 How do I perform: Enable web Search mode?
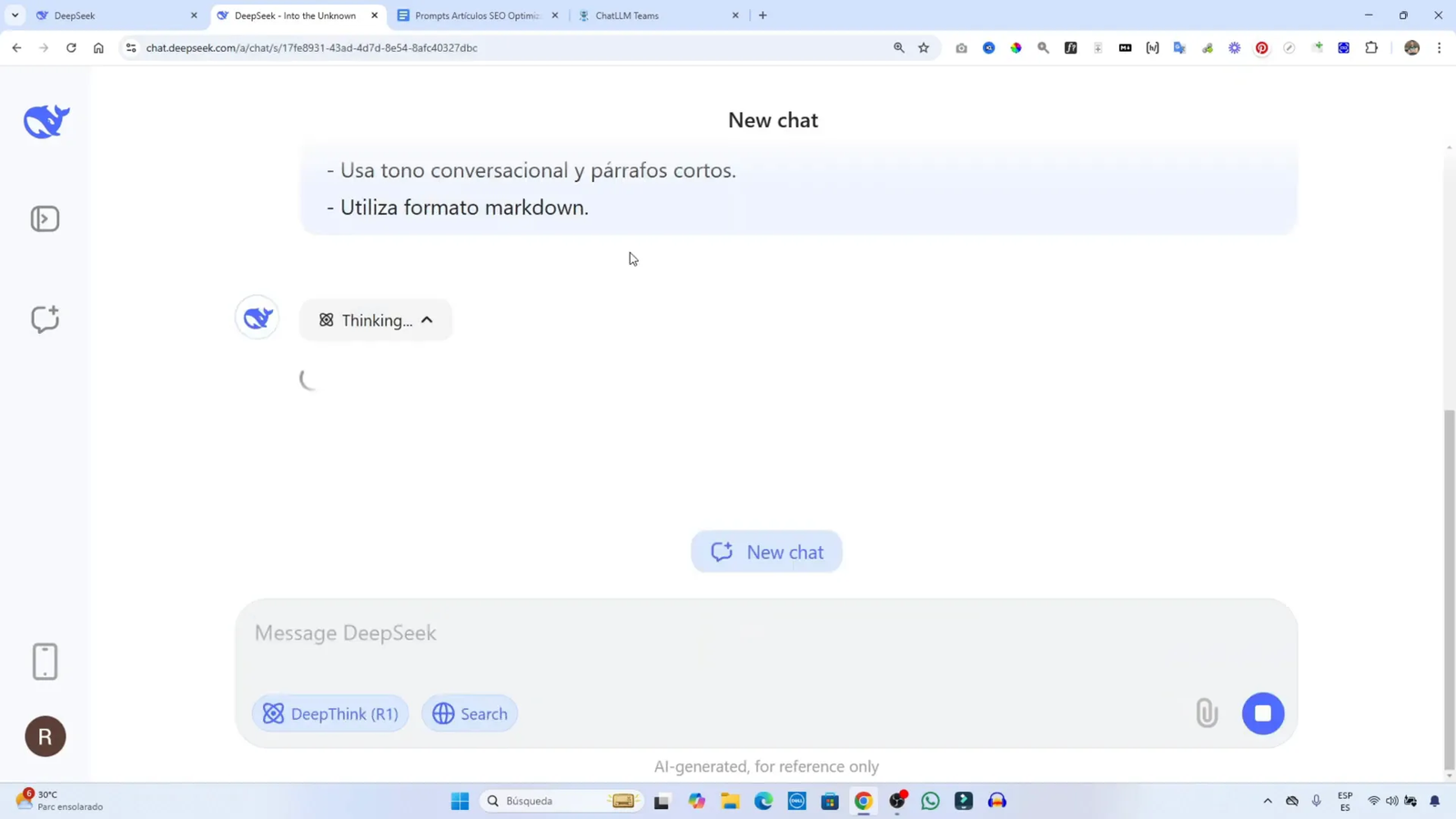(469, 713)
